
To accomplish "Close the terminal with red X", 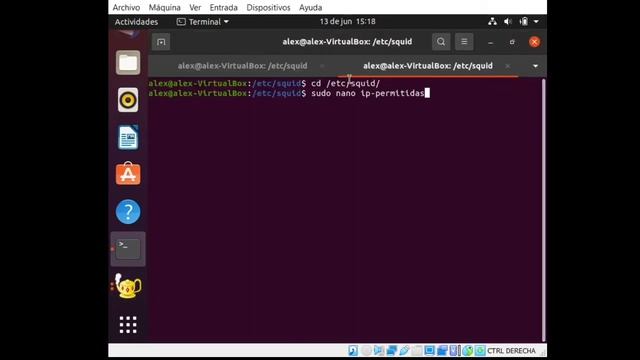I will click(534, 42).
